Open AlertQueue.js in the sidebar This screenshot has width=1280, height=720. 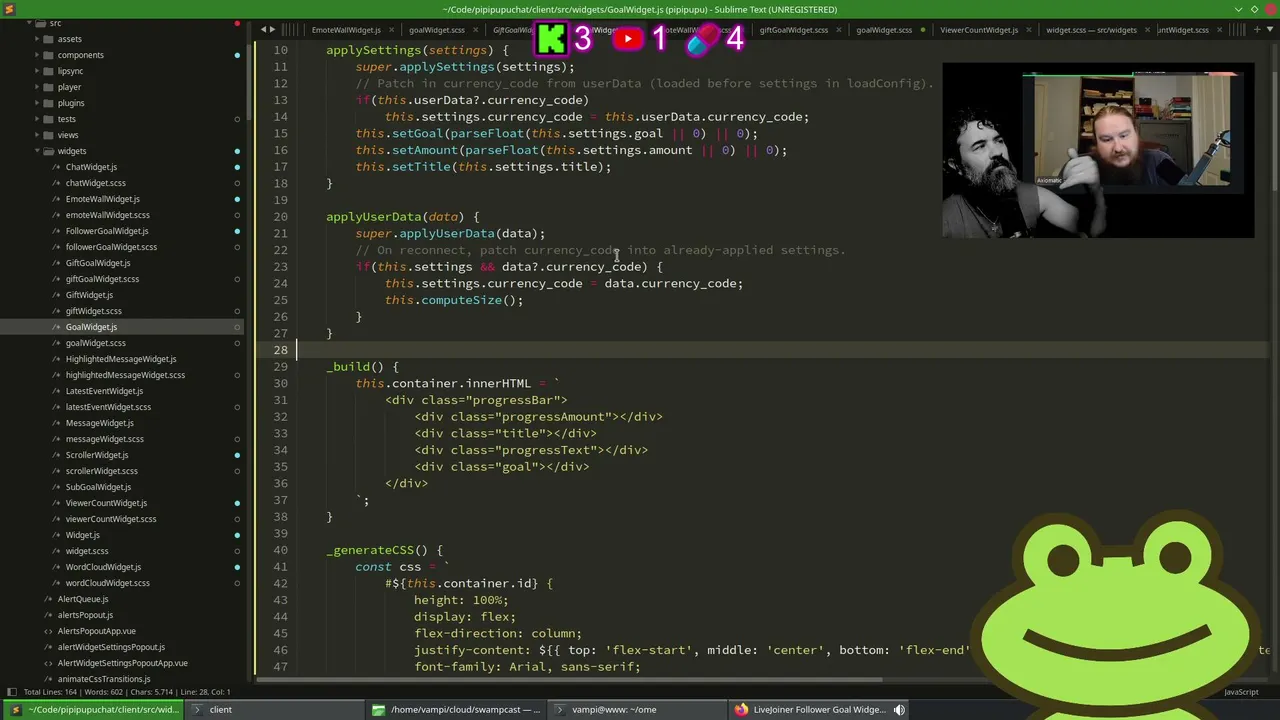[83, 599]
